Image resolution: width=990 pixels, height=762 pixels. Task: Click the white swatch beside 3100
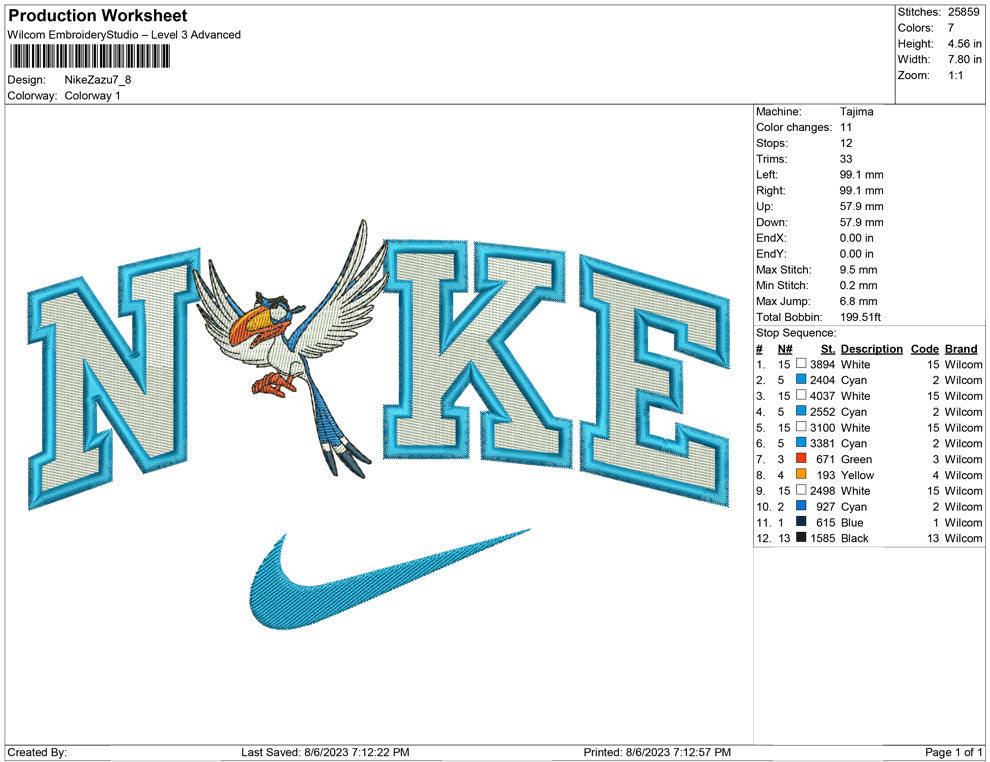[x=801, y=427]
